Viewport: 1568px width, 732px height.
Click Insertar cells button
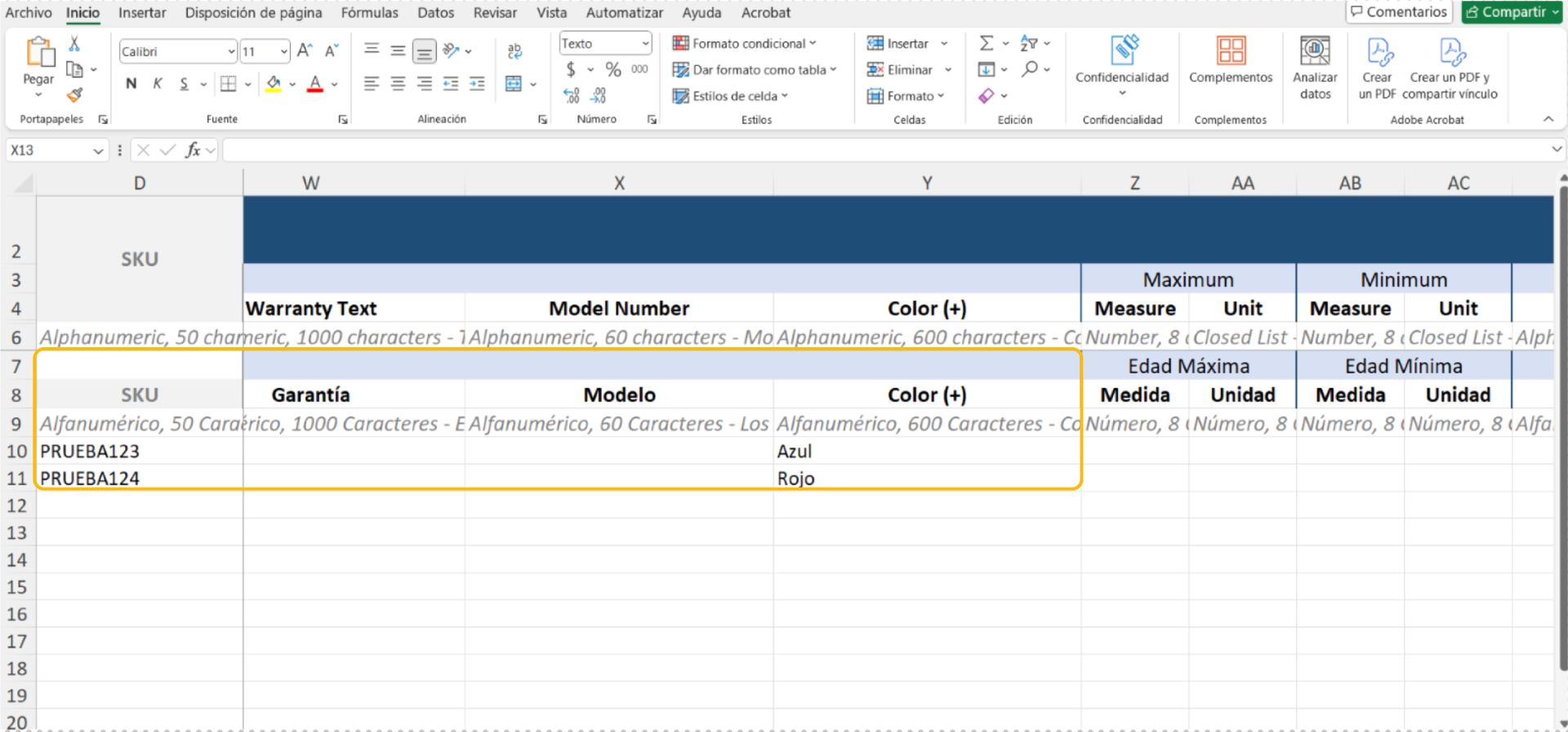(x=898, y=43)
